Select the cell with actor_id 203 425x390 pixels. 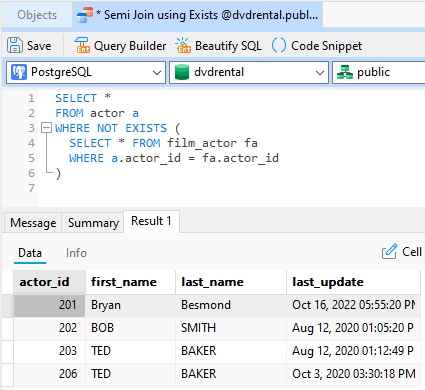coord(49,351)
